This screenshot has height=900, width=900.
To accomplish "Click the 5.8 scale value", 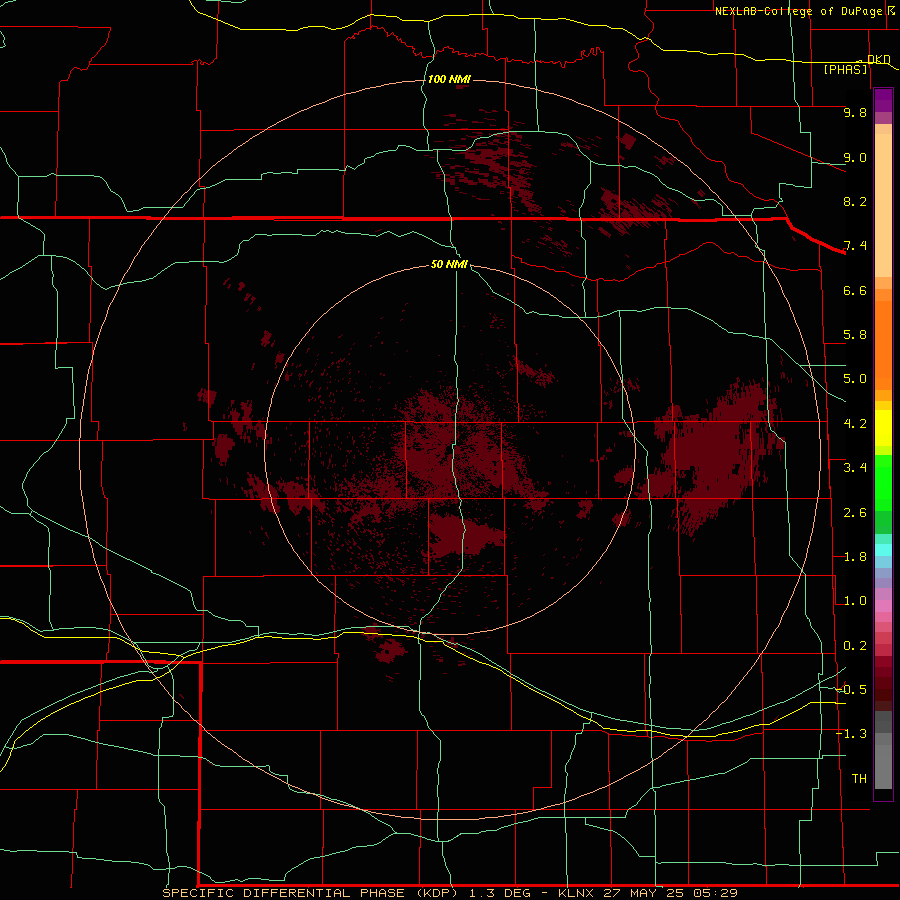I will coord(855,335).
